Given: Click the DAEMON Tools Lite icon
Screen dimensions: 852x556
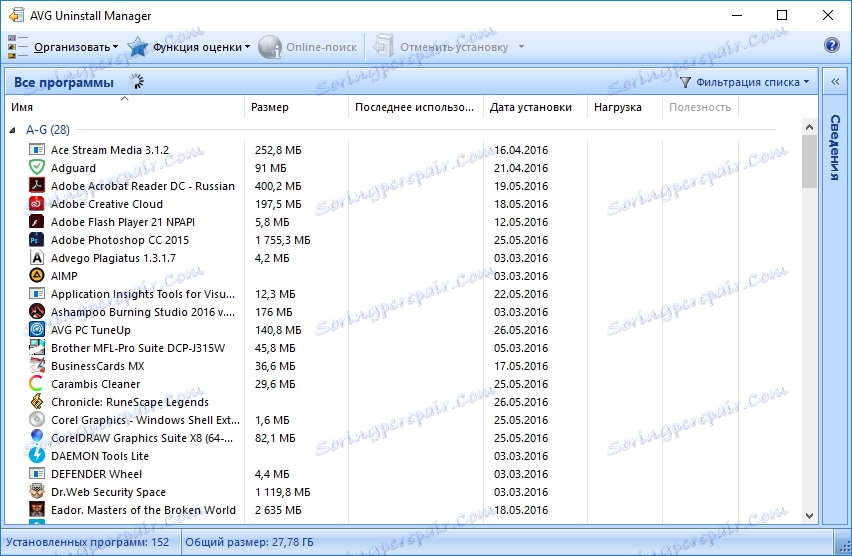Looking at the screenshot, I should tap(36, 455).
